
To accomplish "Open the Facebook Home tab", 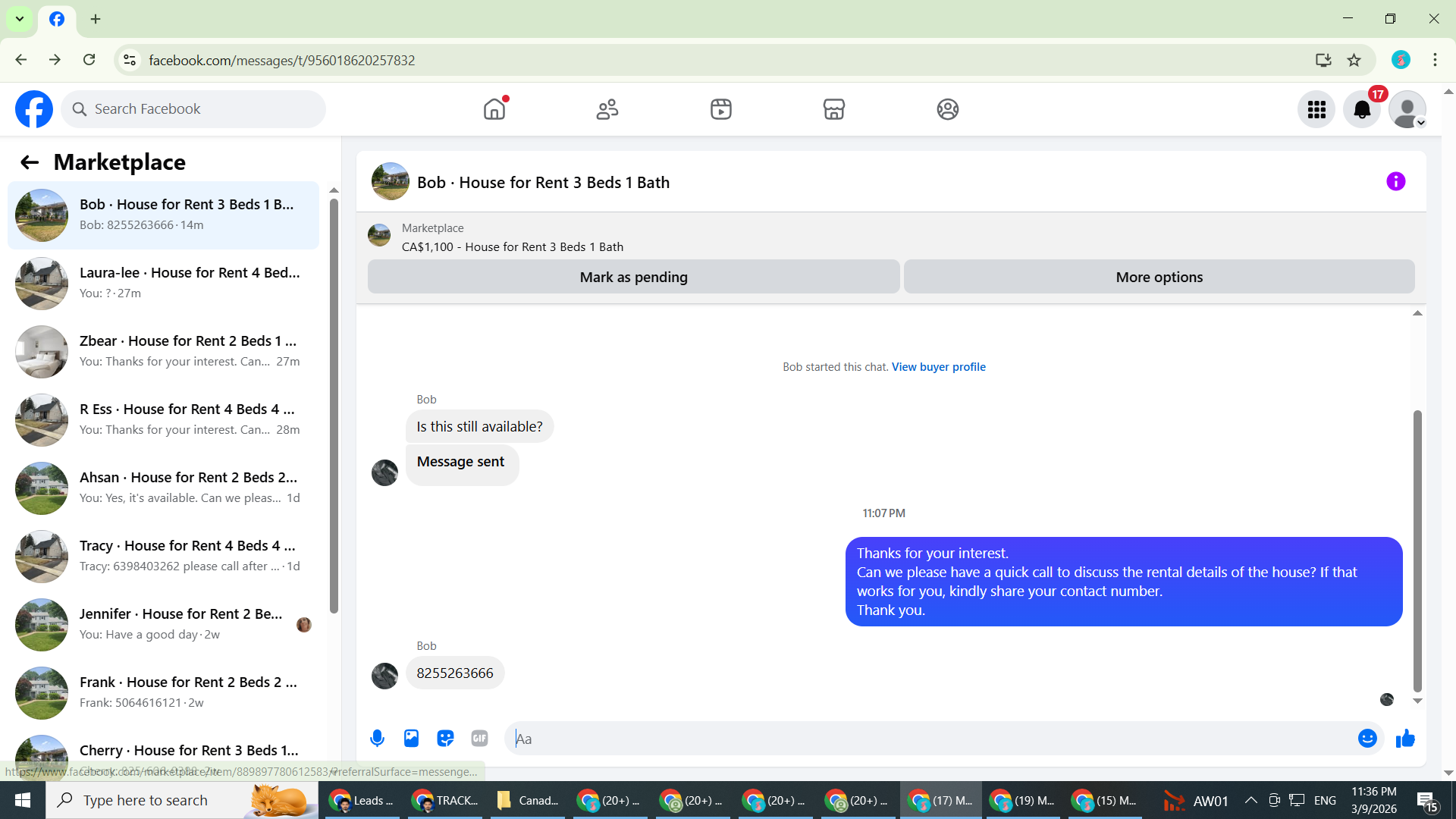I will (x=494, y=110).
